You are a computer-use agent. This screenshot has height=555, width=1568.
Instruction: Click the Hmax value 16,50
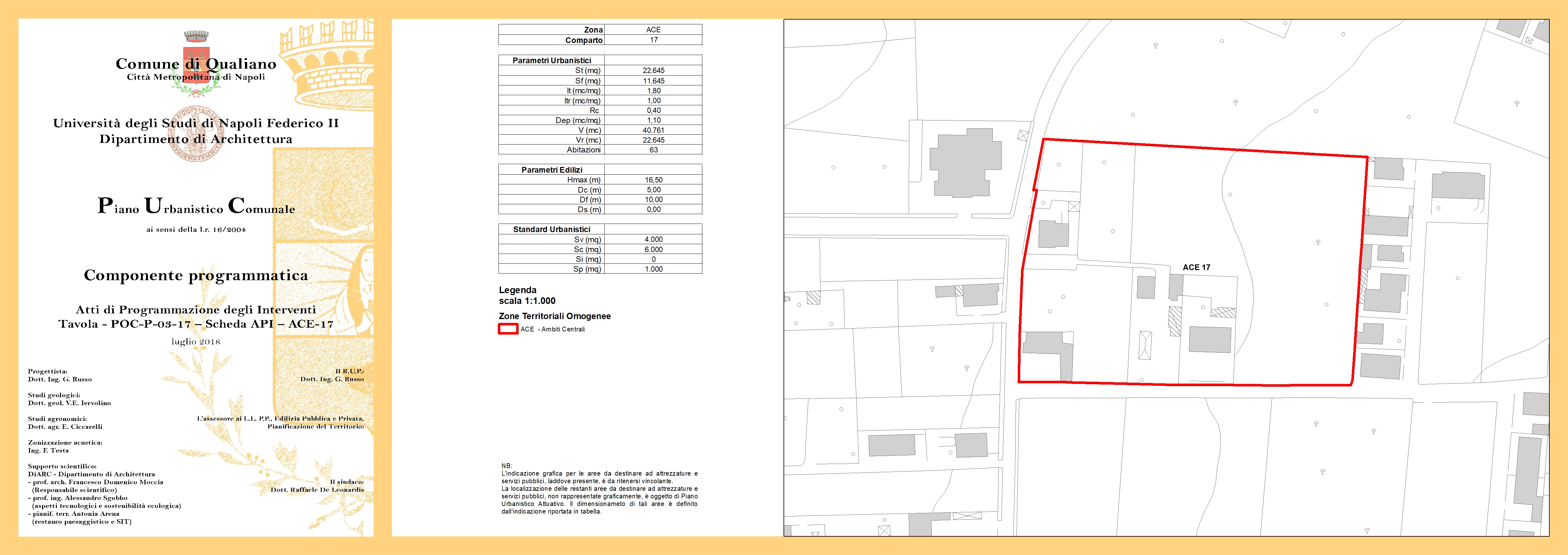pyautogui.click(x=653, y=180)
